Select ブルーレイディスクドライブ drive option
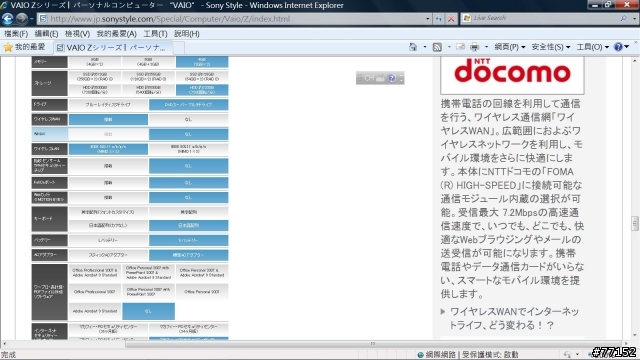Viewport: 640px width, 360px height. 108,104
